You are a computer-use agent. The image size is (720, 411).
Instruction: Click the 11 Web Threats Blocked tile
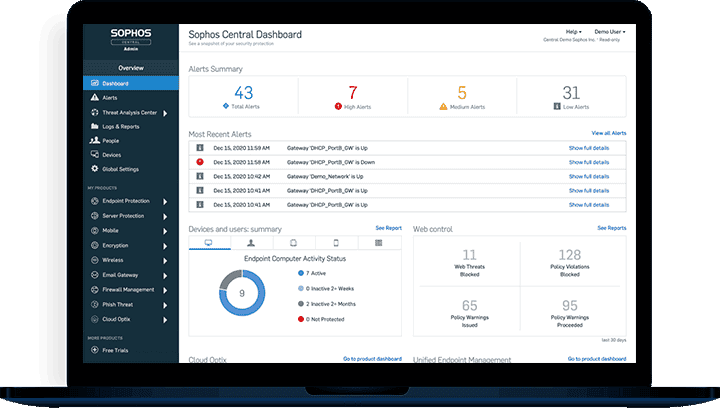coord(469,263)
